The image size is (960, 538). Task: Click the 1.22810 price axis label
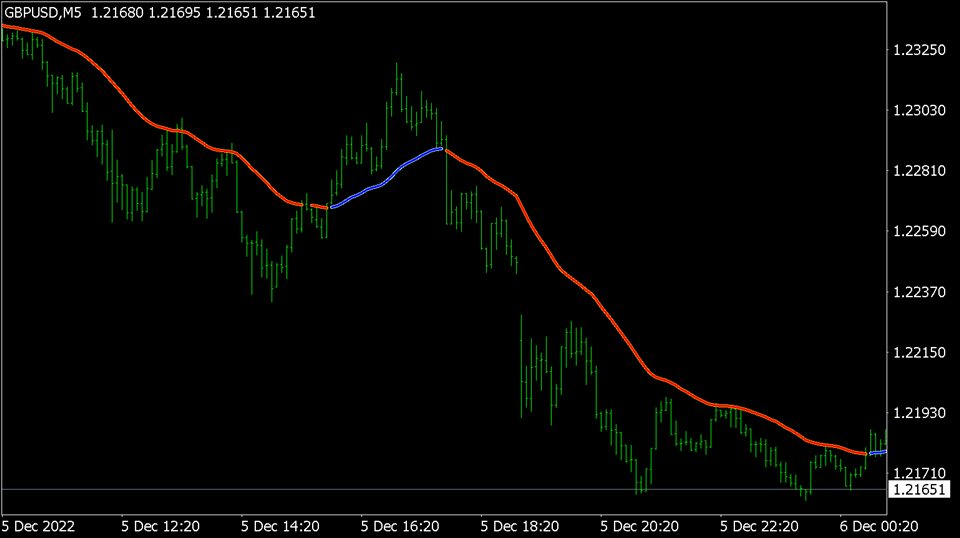point(919,171)
